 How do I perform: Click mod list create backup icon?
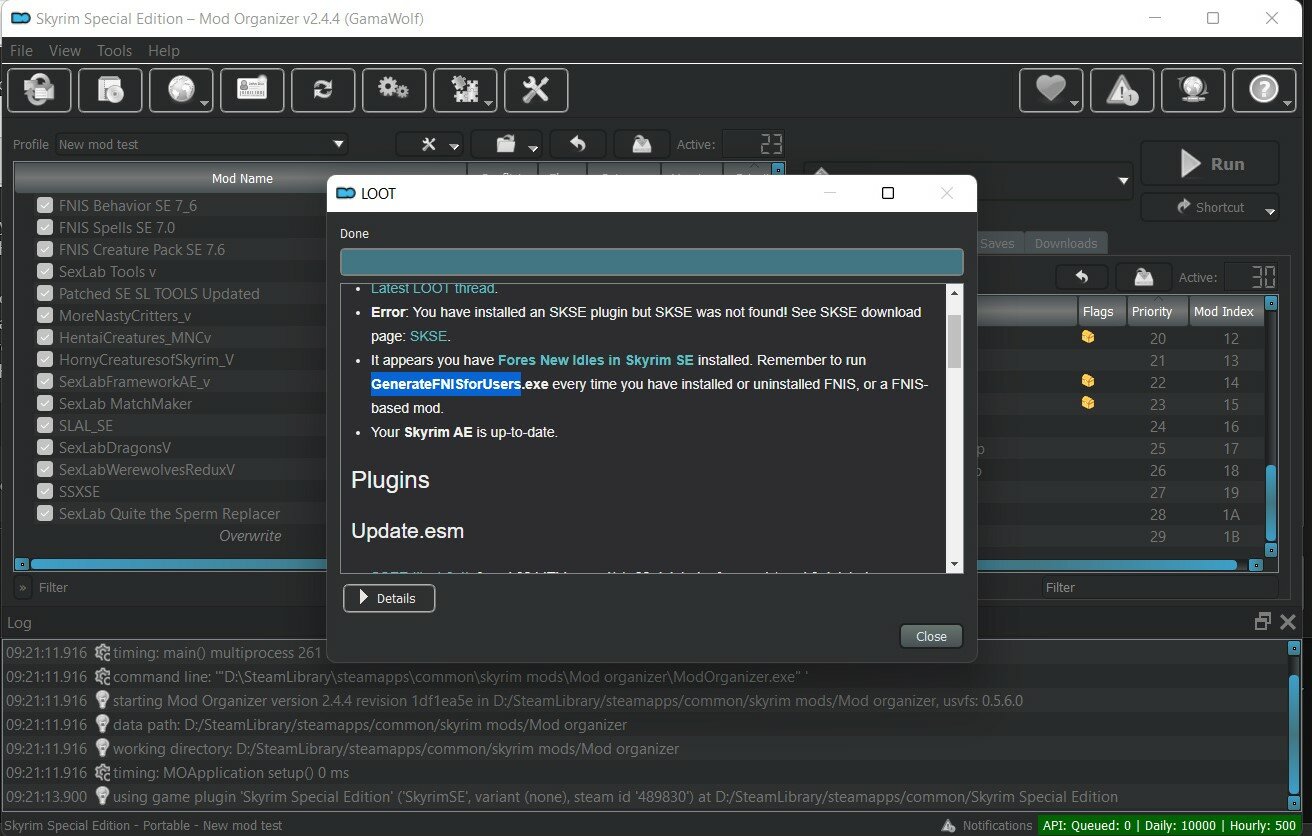[642, 144]
